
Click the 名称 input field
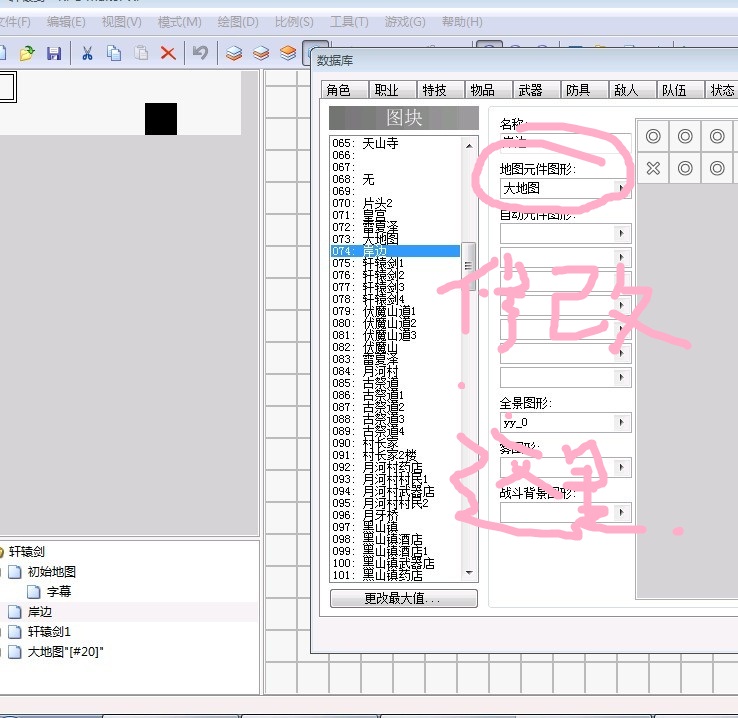point(565,143)
